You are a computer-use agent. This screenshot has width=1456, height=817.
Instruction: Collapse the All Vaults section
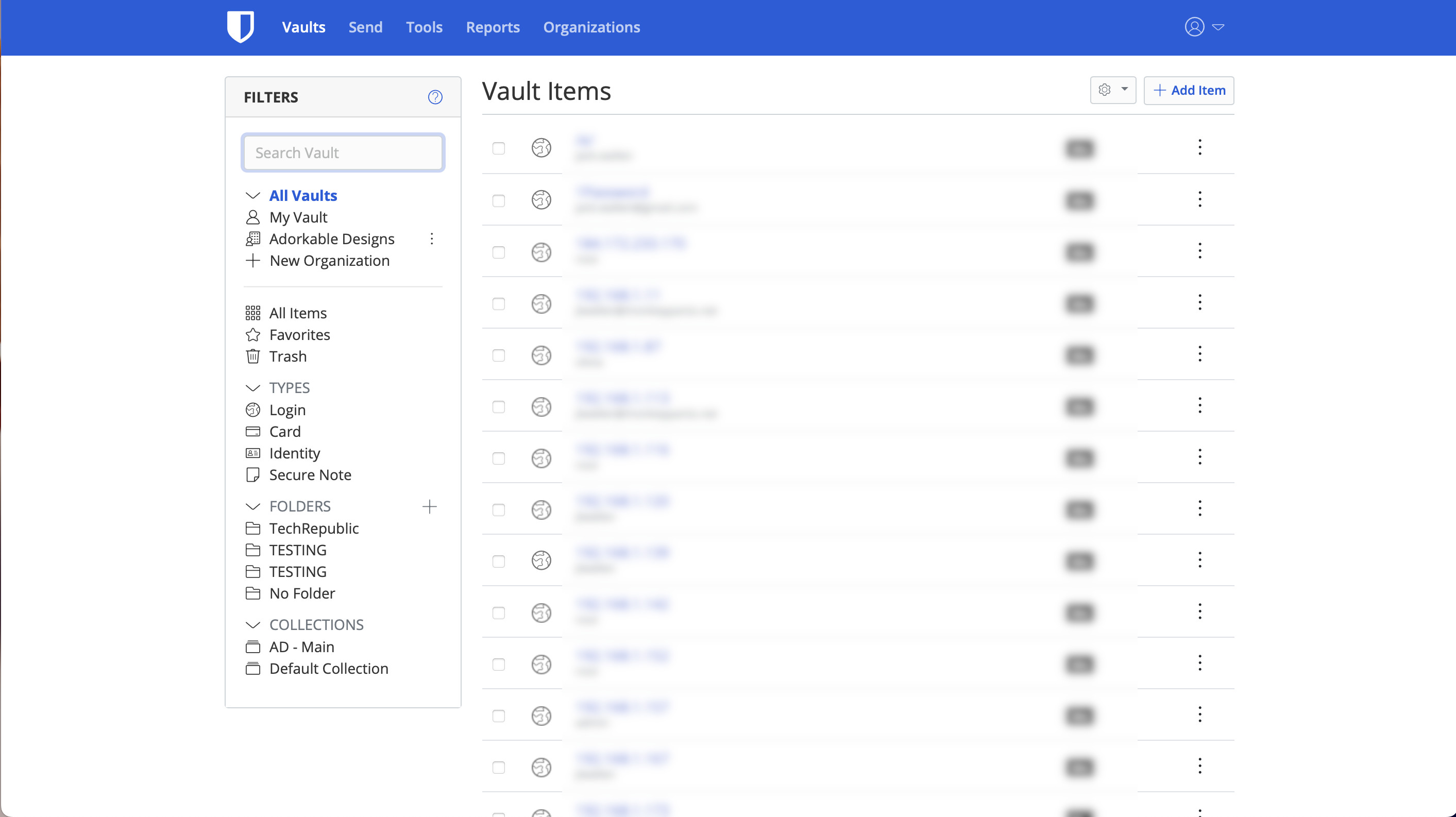tap(252, 195)
